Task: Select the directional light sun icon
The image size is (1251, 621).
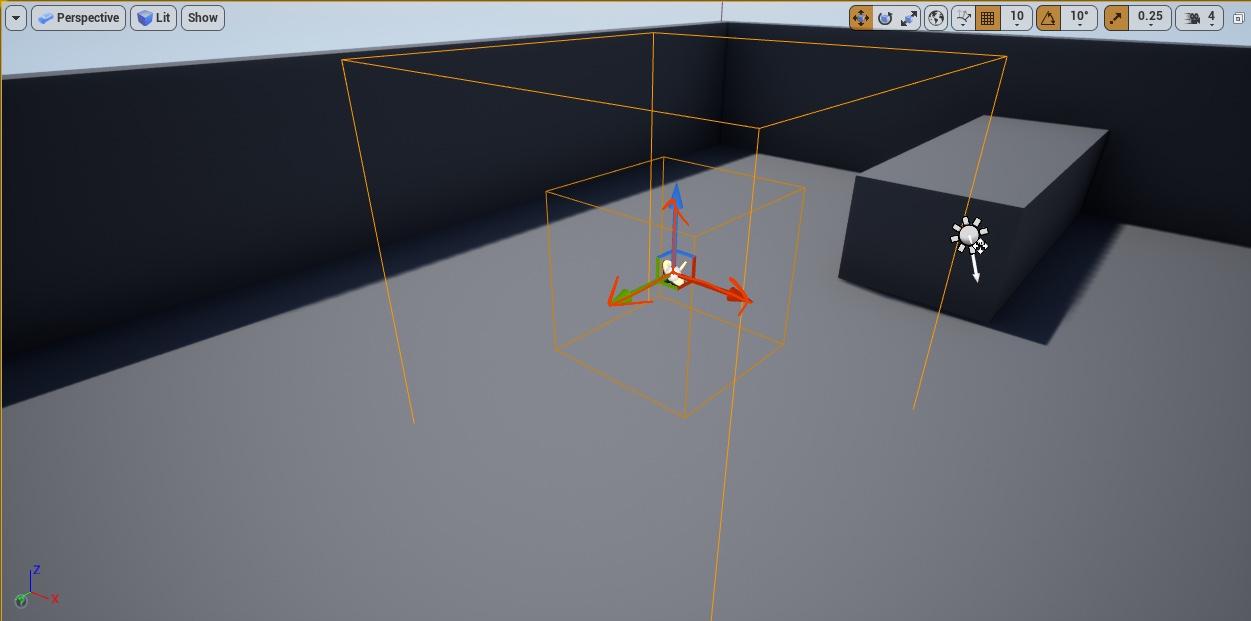Action: [x=969, y=237]
